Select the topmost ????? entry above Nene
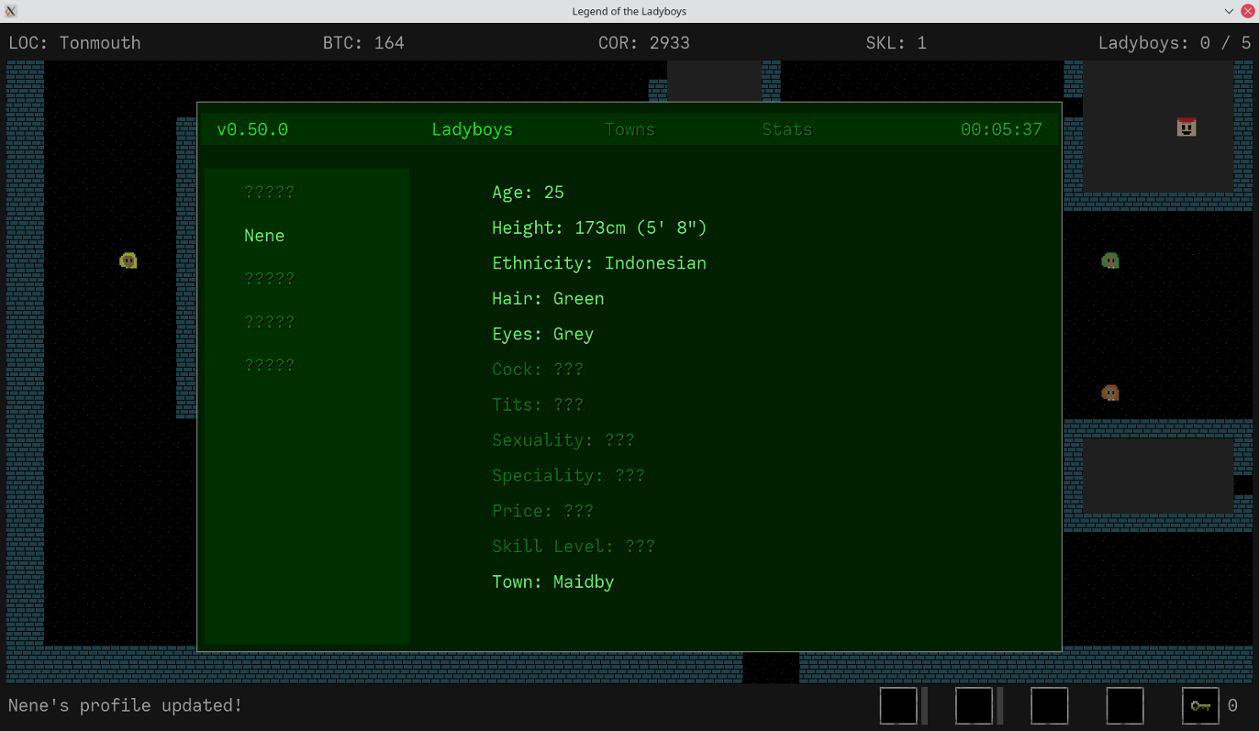The height and width of the screenshot is (731, 1259). [269, 192]
